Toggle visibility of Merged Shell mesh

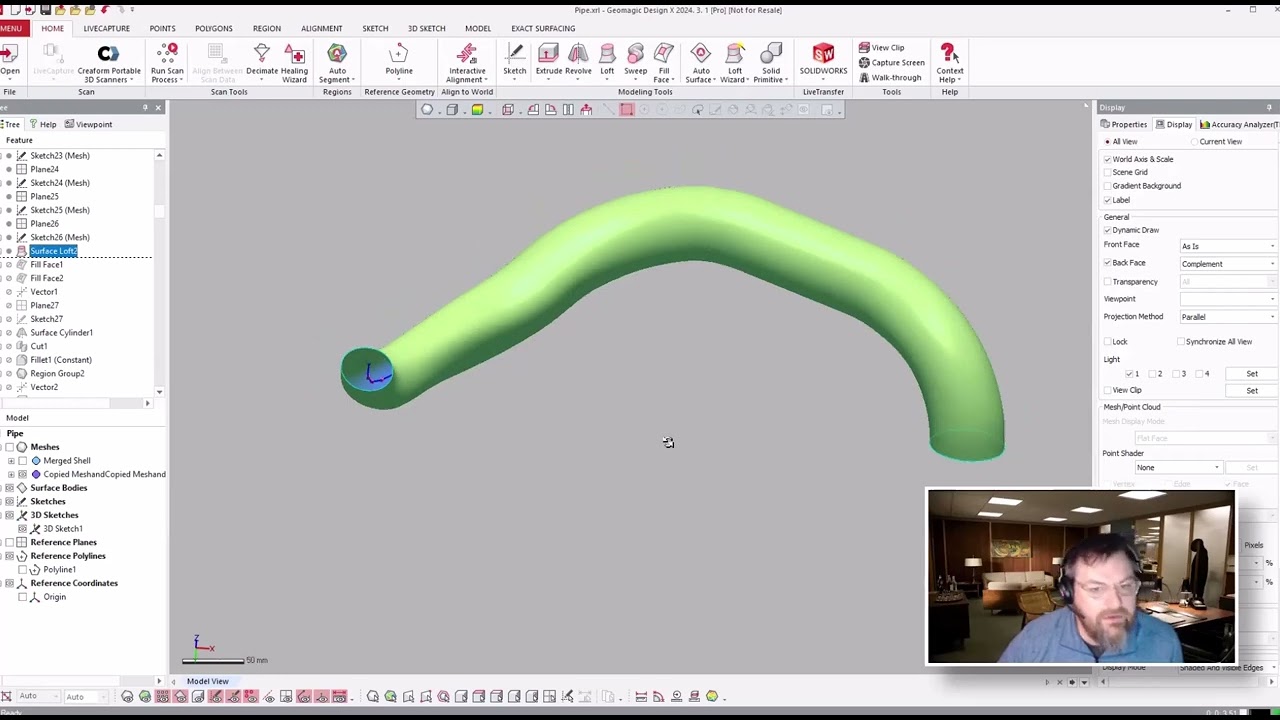point(23,461)
